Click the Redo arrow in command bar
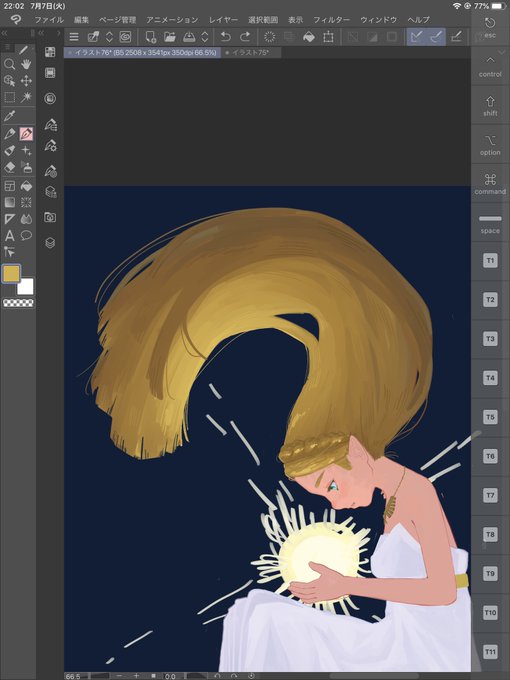Image resolution: width=510 pixels, height=680 pixels. 245,37
